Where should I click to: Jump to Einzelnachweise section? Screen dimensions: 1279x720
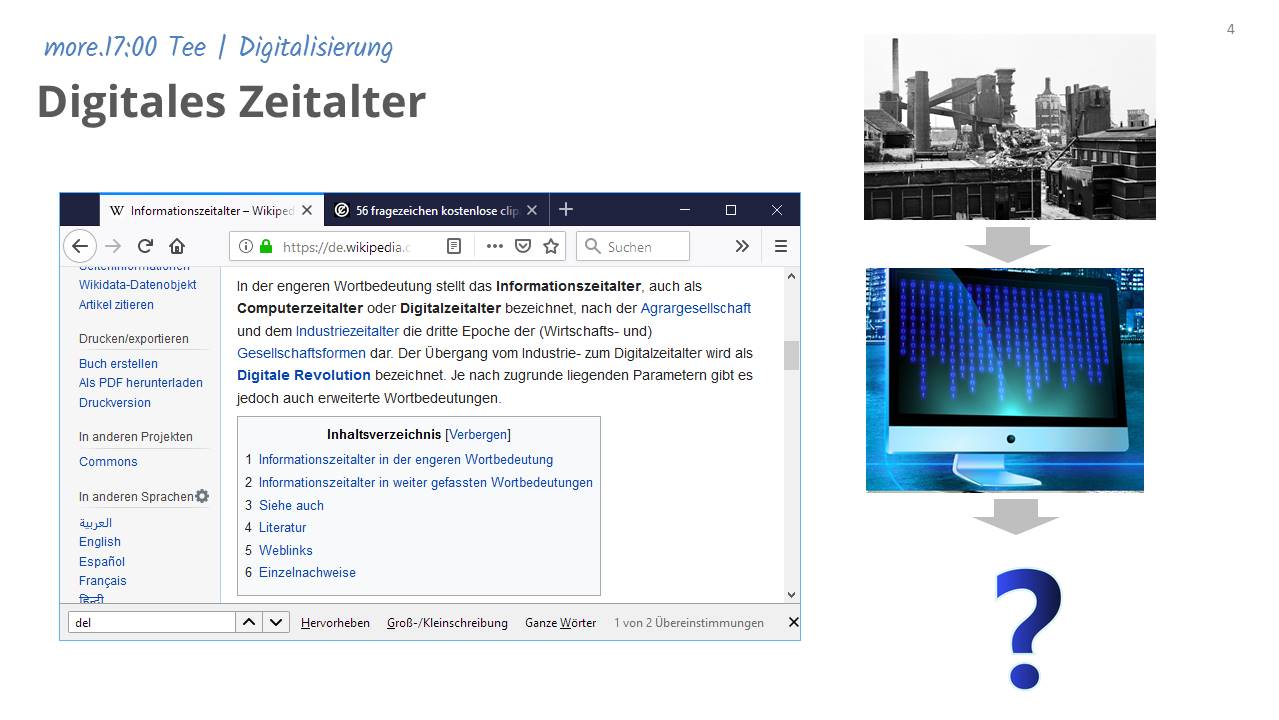307,573
